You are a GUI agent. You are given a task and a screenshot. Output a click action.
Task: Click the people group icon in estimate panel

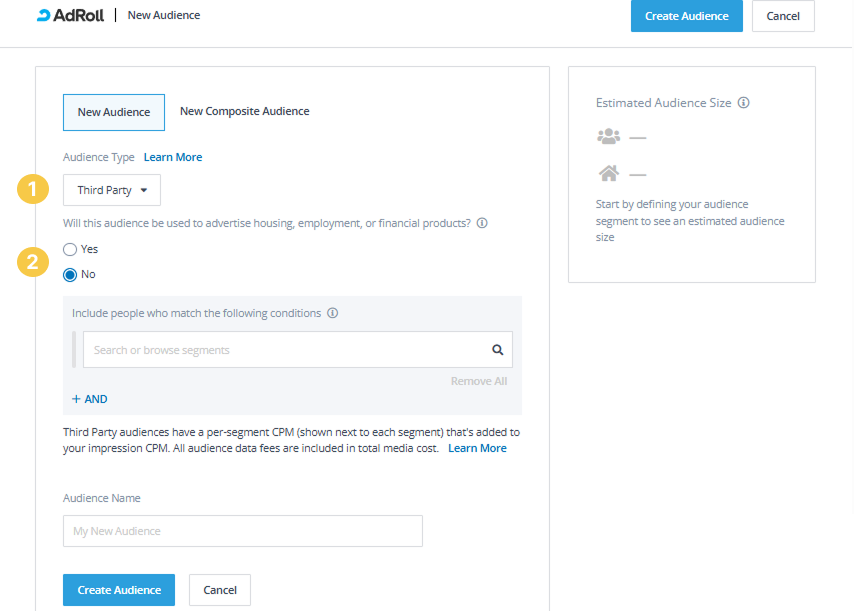[608, 136]
